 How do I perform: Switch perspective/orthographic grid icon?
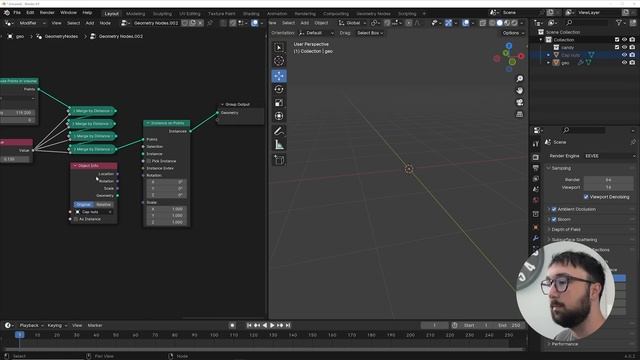pos(519,114)
